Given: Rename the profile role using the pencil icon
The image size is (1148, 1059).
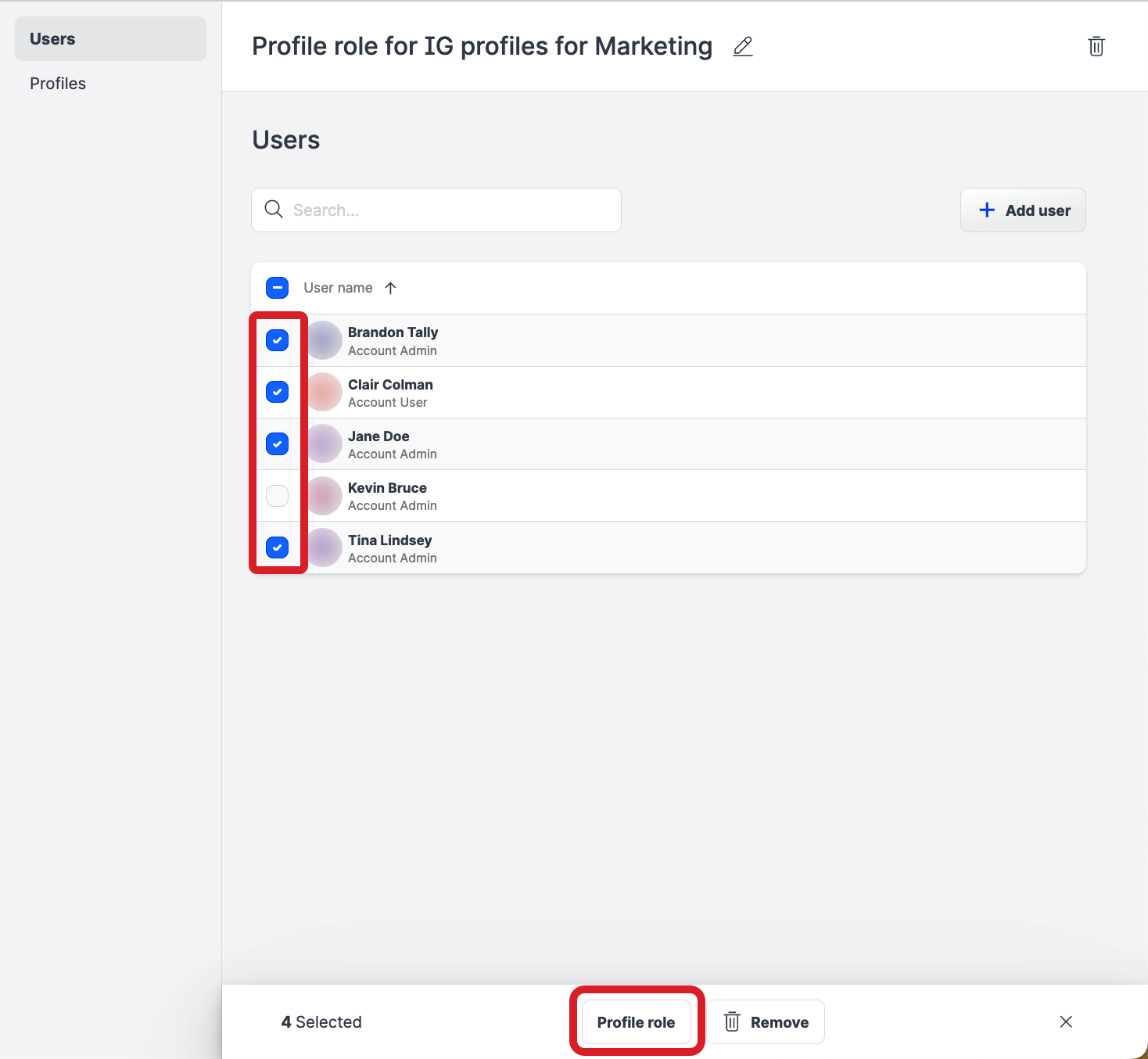Looking at the screenshot, I should coord(742,47).
